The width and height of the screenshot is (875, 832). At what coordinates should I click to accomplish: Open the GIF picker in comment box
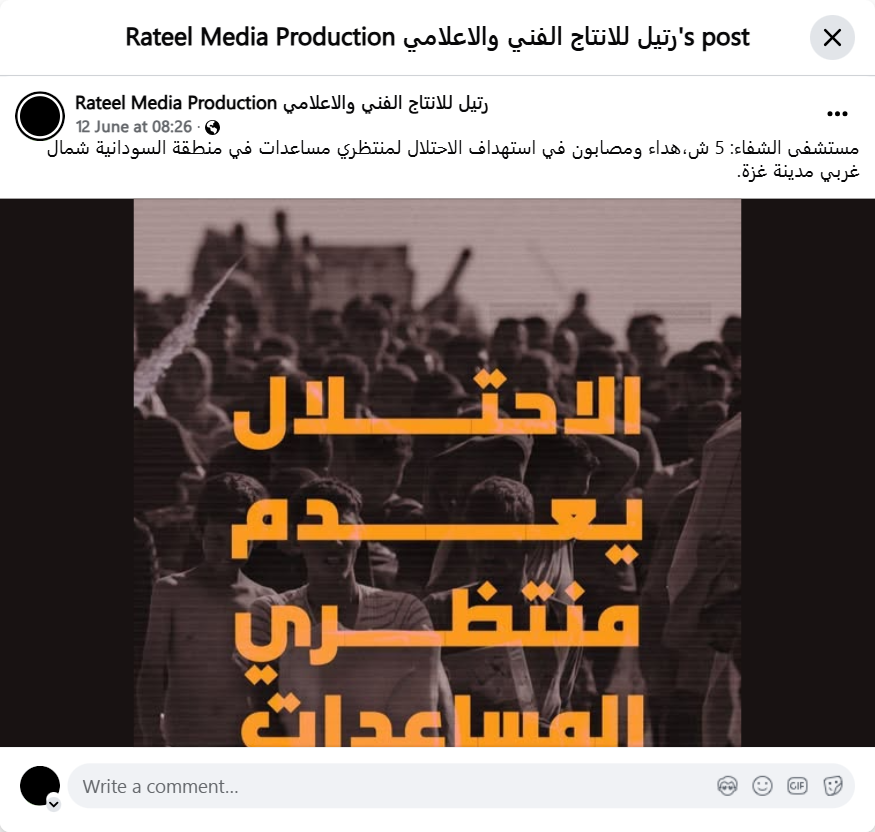[797, 786]
